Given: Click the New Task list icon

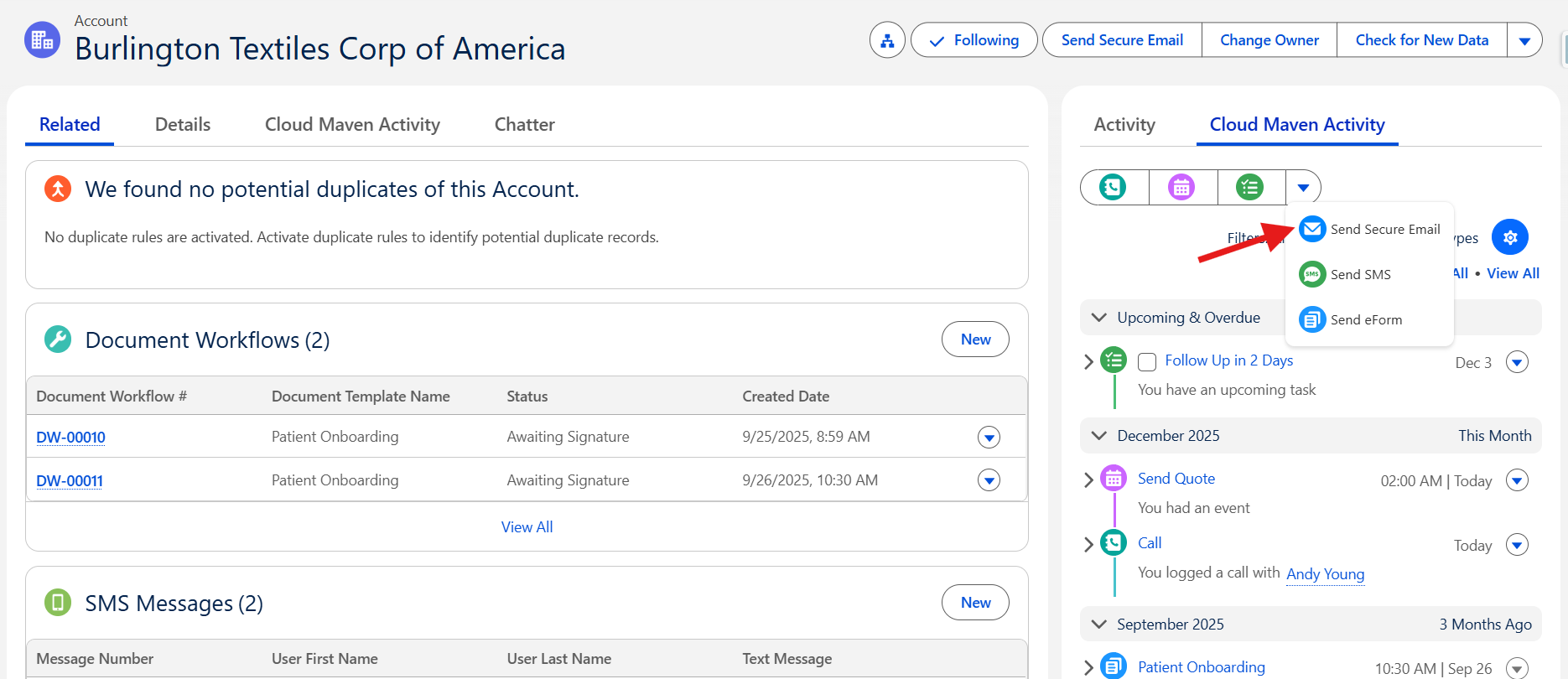Looking at the screenshot, I should pyautogui.click(x=1250, y=187).
